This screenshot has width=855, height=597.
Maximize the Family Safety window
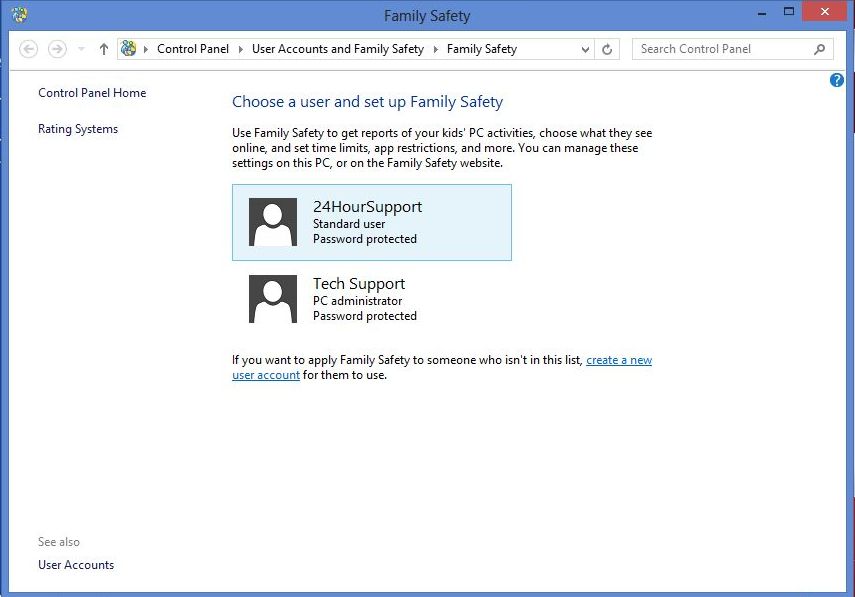(788, 12)
